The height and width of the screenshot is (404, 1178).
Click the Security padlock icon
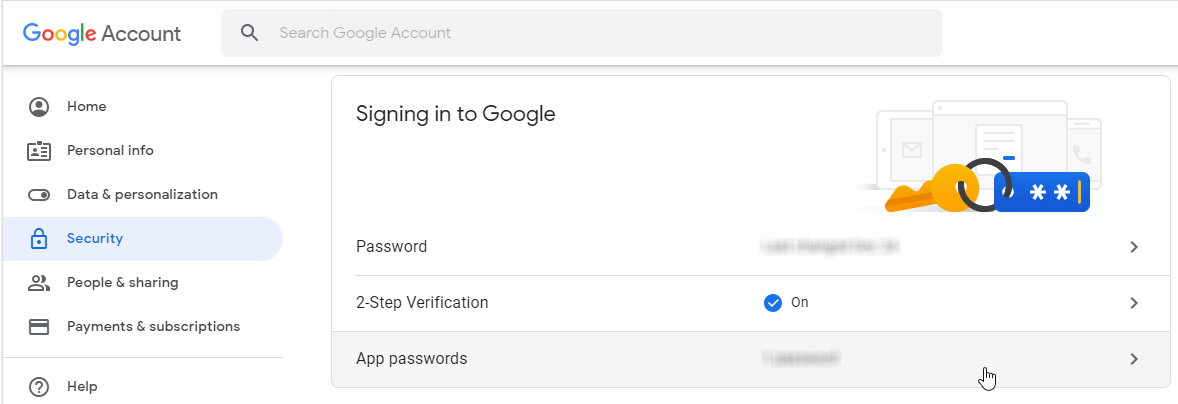39,239
